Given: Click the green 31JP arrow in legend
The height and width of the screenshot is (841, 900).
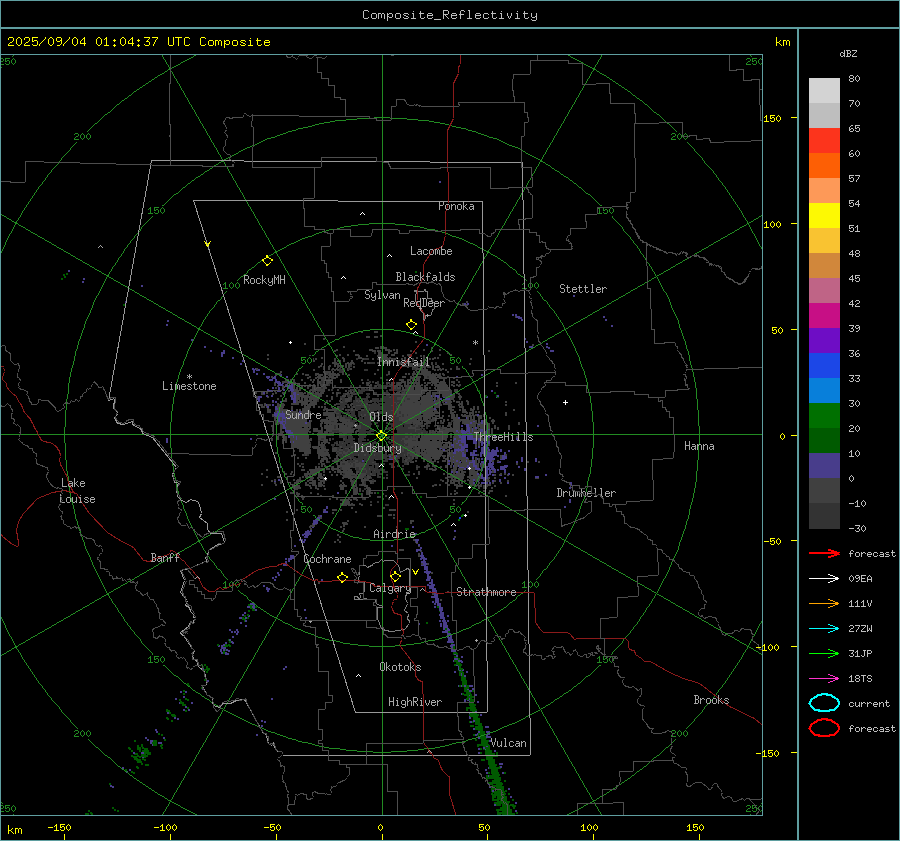Looking at the screenshot, I should [x=824, y=653].
